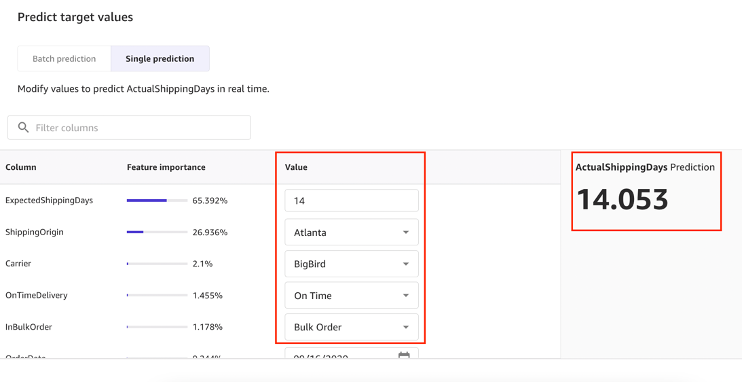Select the ExpectedShippingDays row label
The height and width of the screenshot is (383, 743).
49,201
